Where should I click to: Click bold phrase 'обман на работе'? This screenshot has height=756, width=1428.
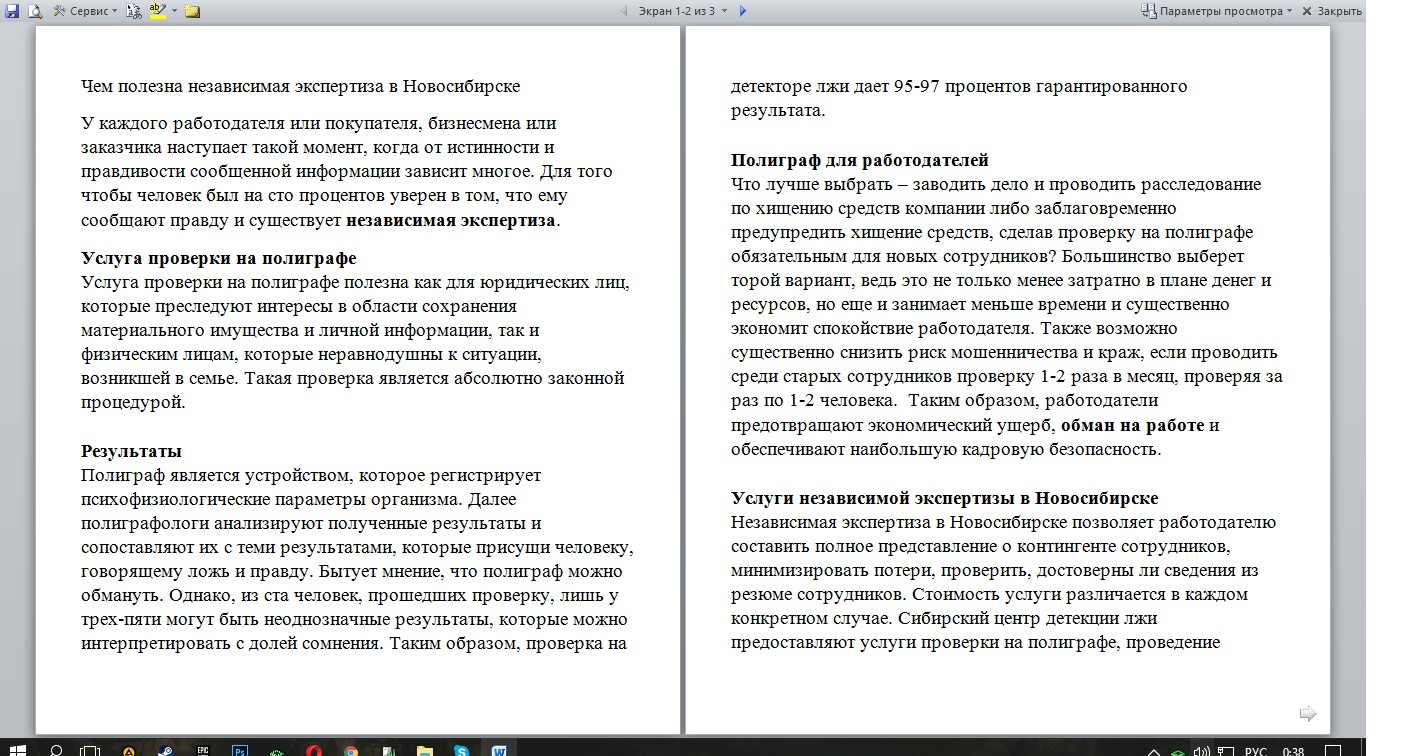[1133, 425]
